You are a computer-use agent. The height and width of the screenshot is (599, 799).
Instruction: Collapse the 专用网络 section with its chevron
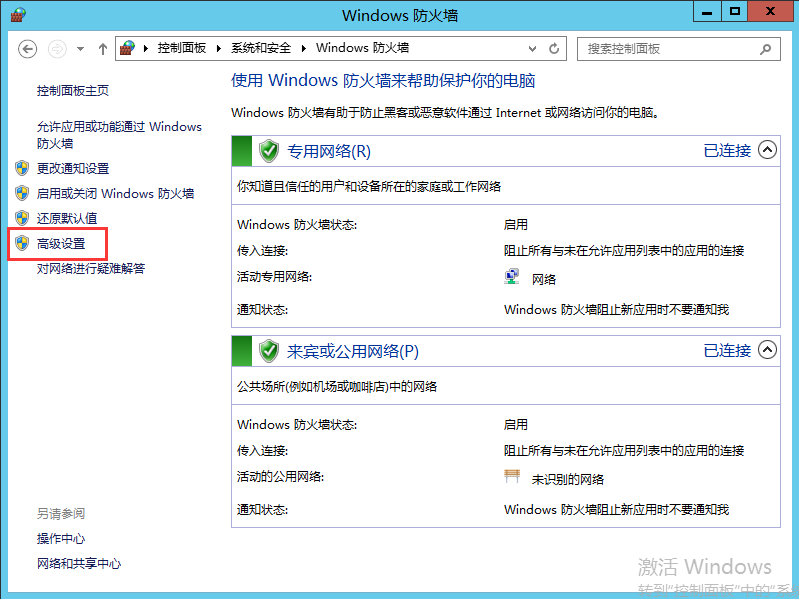pyautogui.click(x=767, y=150)
